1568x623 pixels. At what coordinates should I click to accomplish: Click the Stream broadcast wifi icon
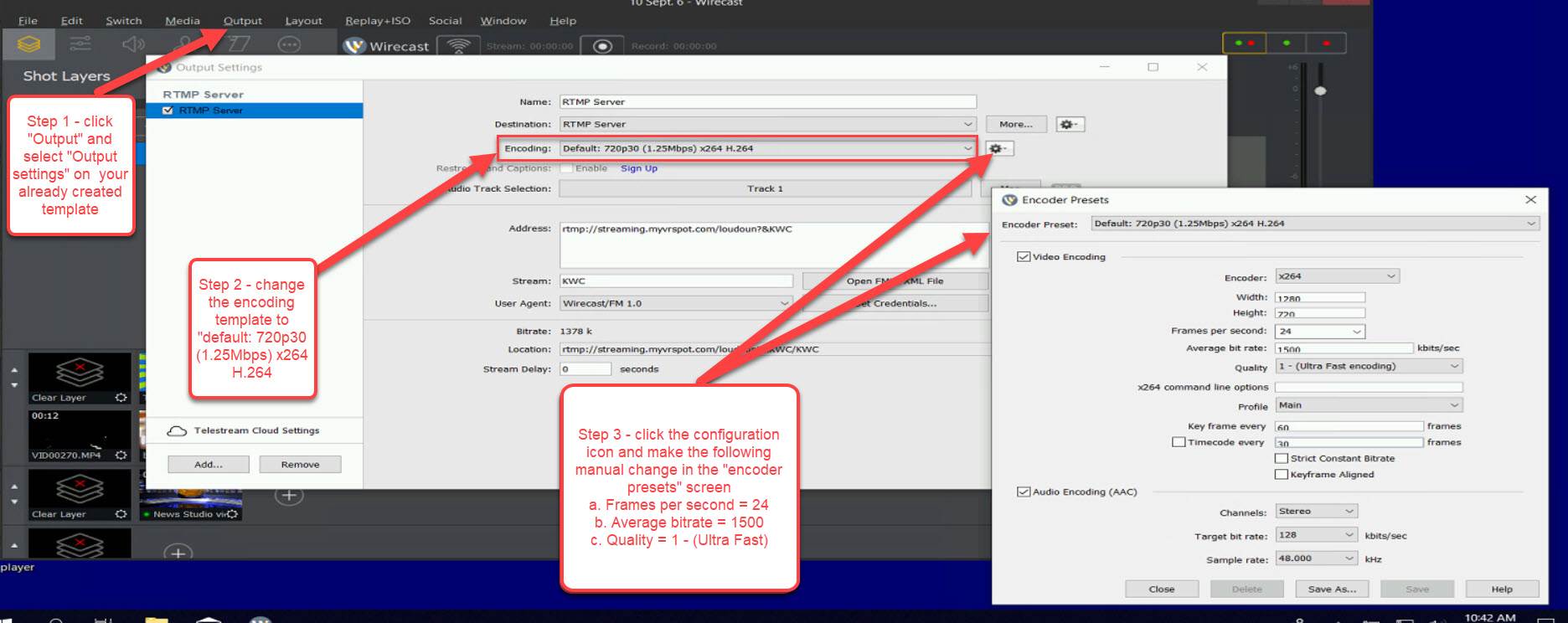[458, 46]
